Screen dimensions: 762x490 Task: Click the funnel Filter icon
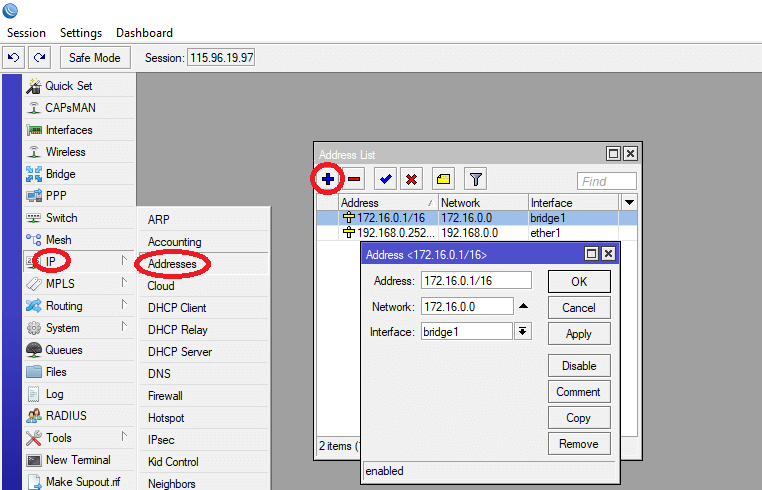pyautogui.click(x=476, y=179)
